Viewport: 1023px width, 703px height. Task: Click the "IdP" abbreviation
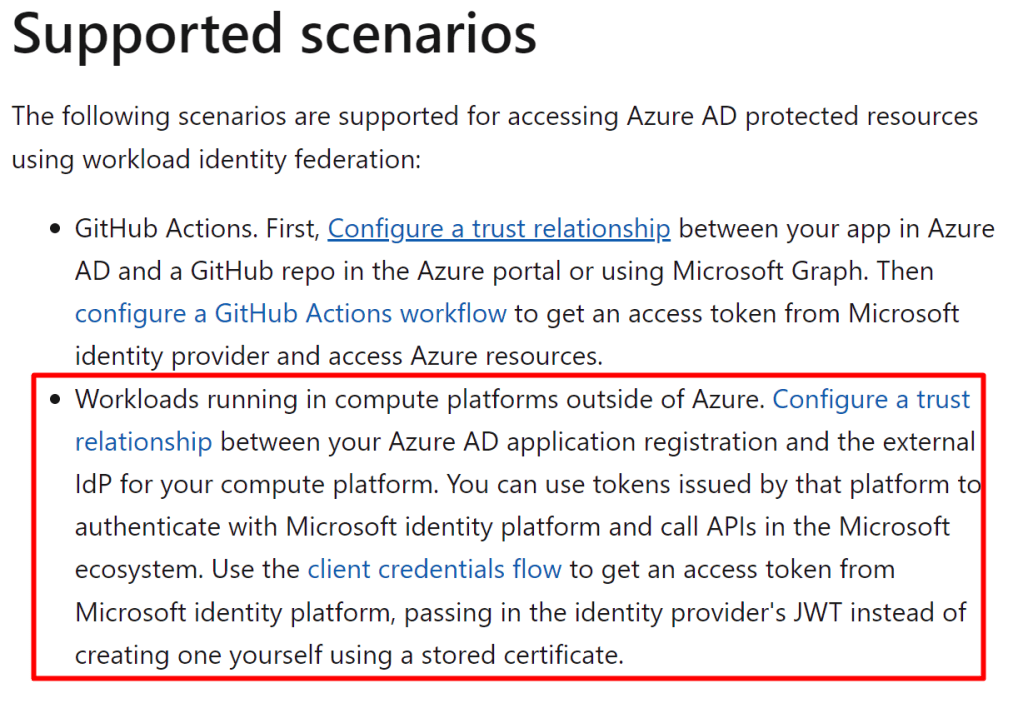(x=93, y=485)
